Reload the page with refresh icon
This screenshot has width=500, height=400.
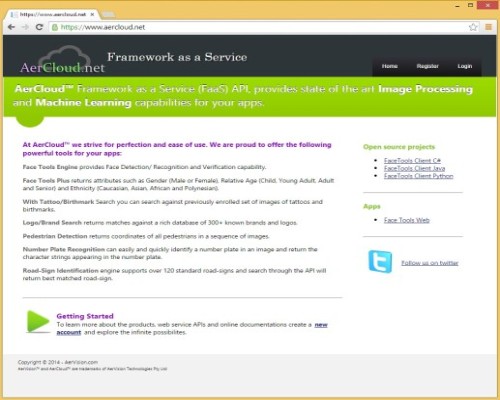coord(39,27)
